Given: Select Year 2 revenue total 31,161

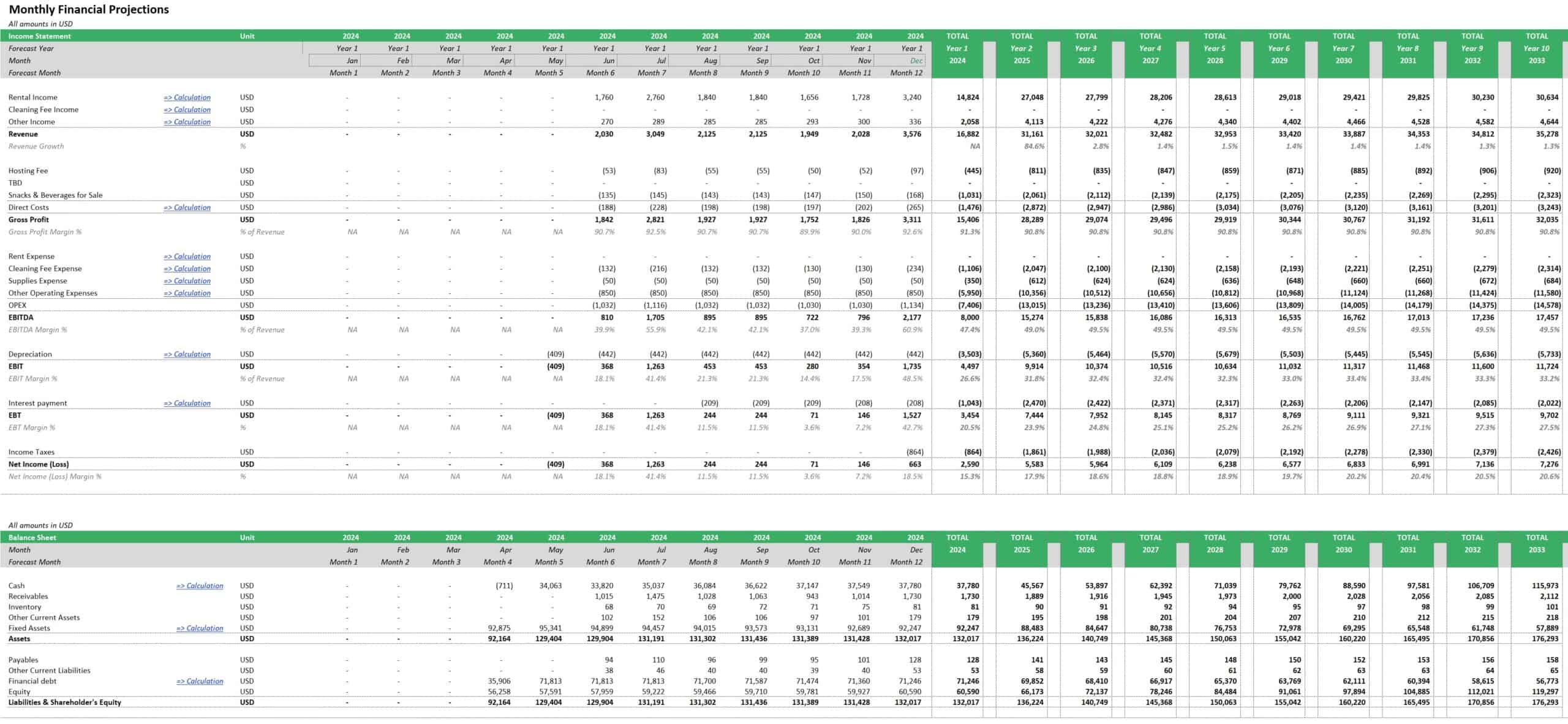Looking at the screenshot, I should (1033, 134).
